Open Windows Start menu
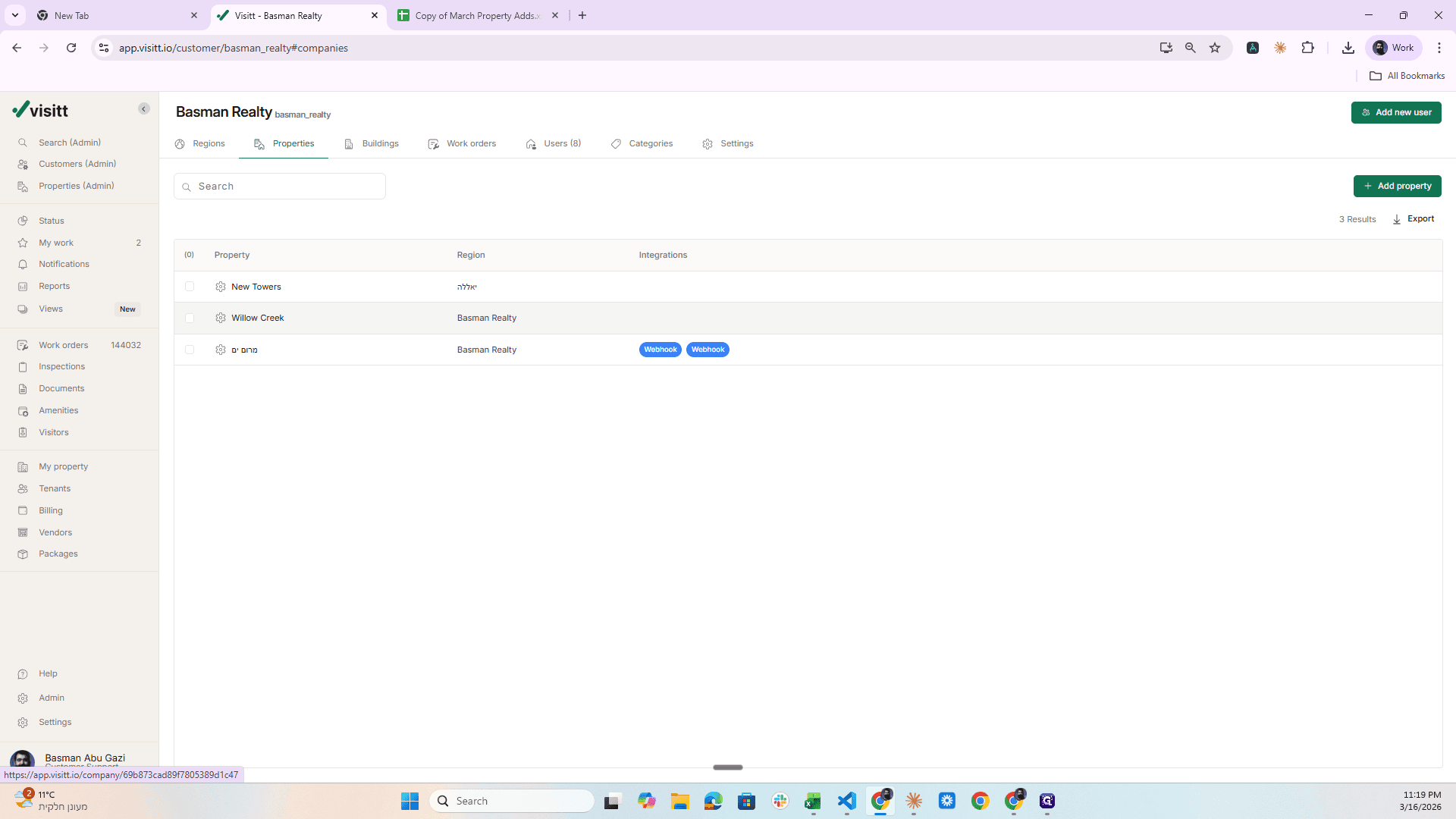The width and height of the screenshot is (1456, 819). click(x=409, y=801)
